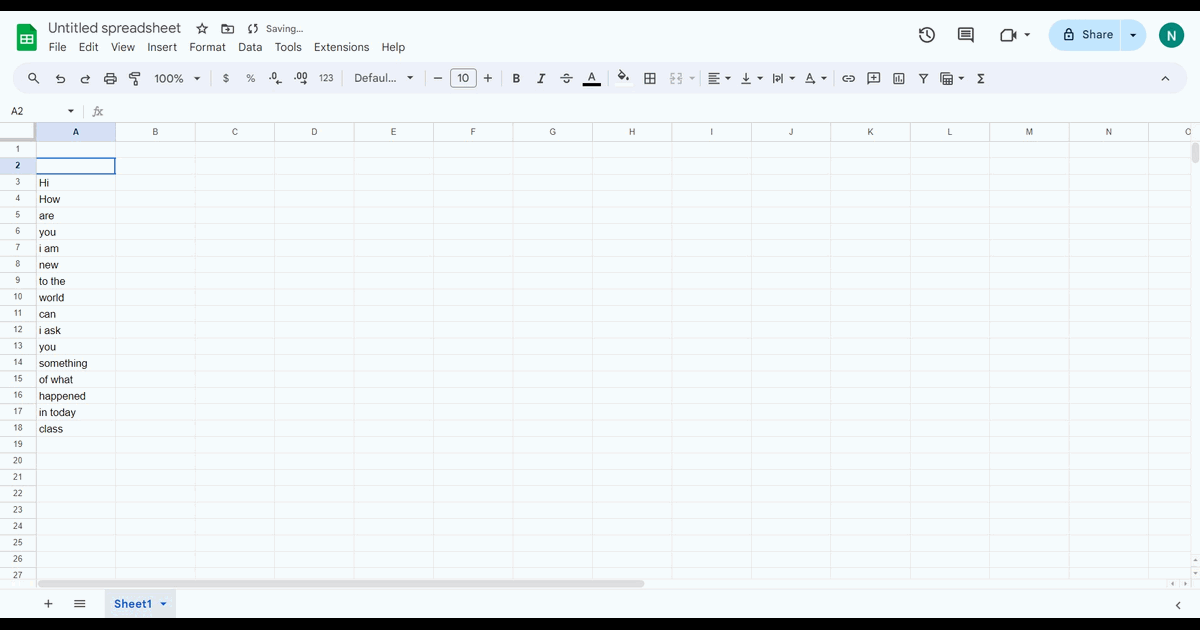Open the search the menus tool
Viewport: 1200px width, 630px height.
click(34, 78)
